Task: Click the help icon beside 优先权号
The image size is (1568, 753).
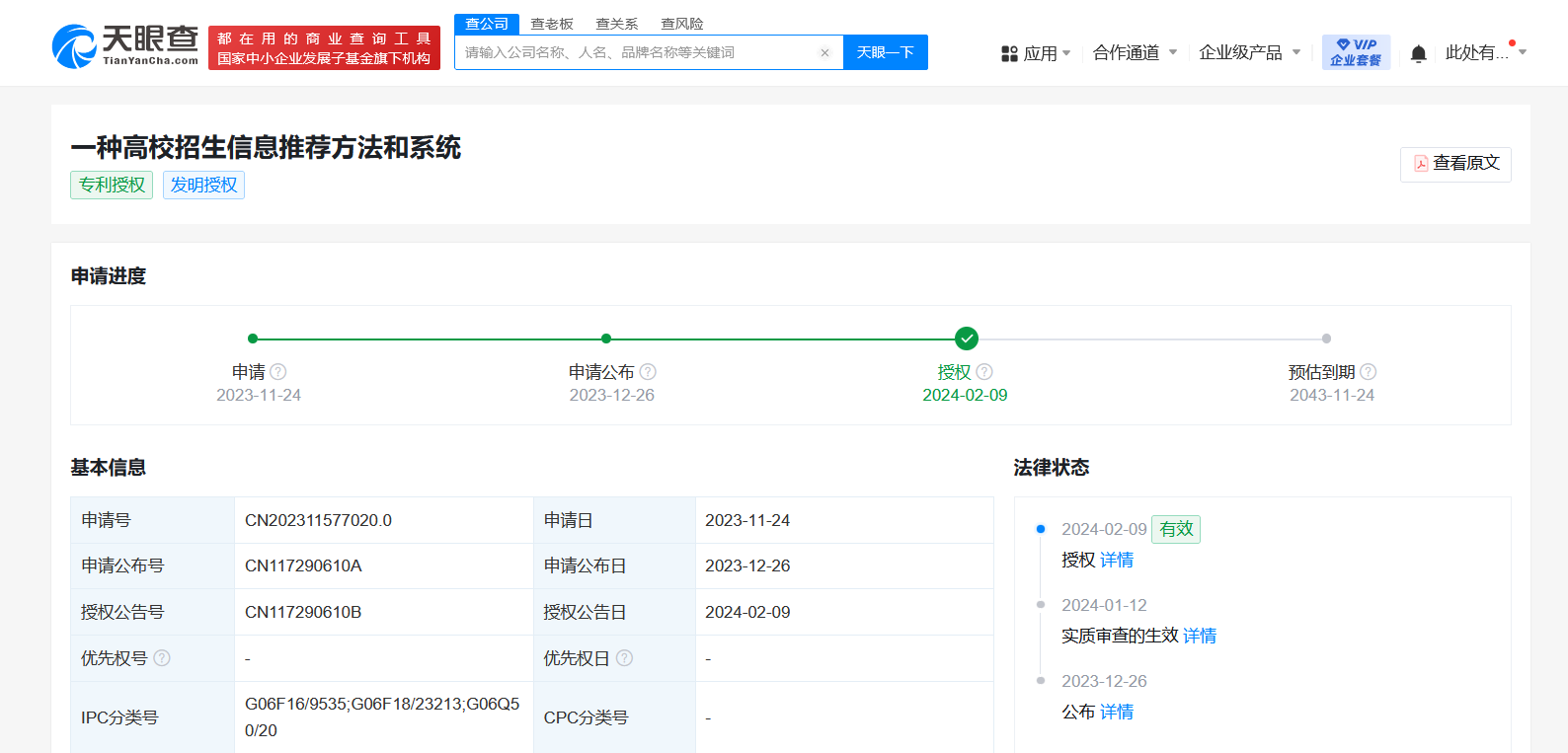Action: (162, 658)
